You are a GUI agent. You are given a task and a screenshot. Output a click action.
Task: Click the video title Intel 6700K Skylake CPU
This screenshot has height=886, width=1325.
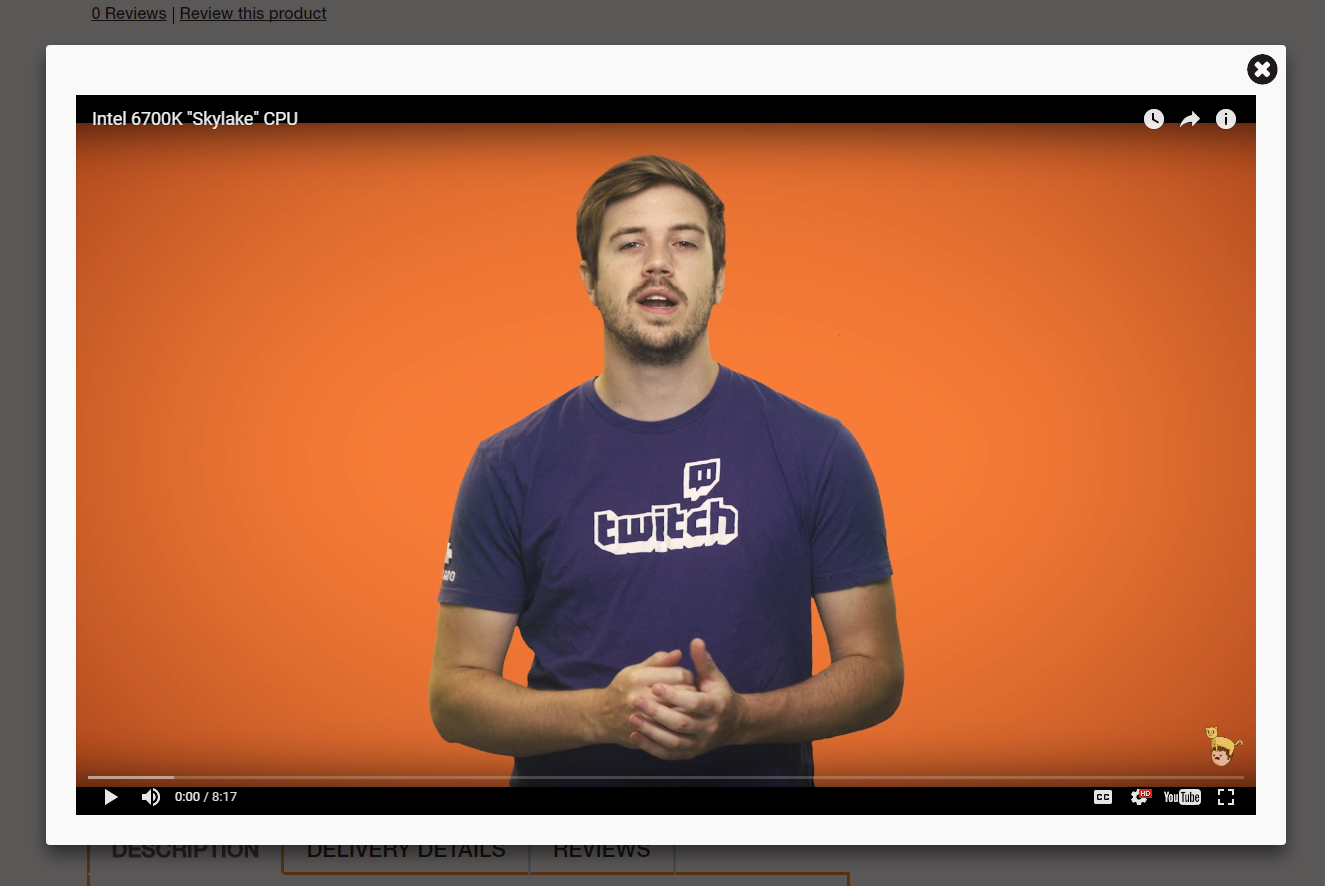(x=195, y=119)
